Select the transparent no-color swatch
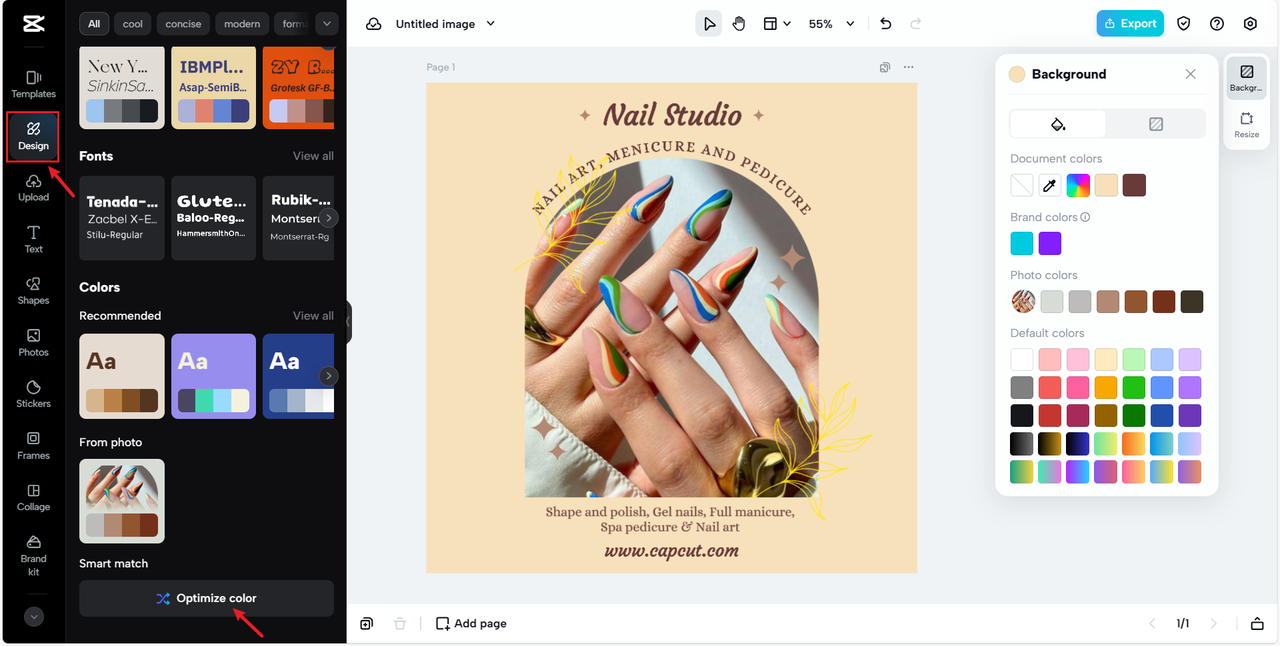 click(1022, 185)
